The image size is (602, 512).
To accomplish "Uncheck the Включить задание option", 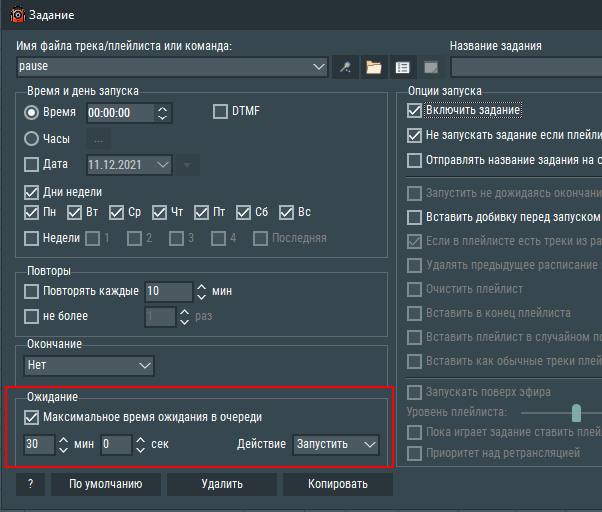I will point(415,110).
